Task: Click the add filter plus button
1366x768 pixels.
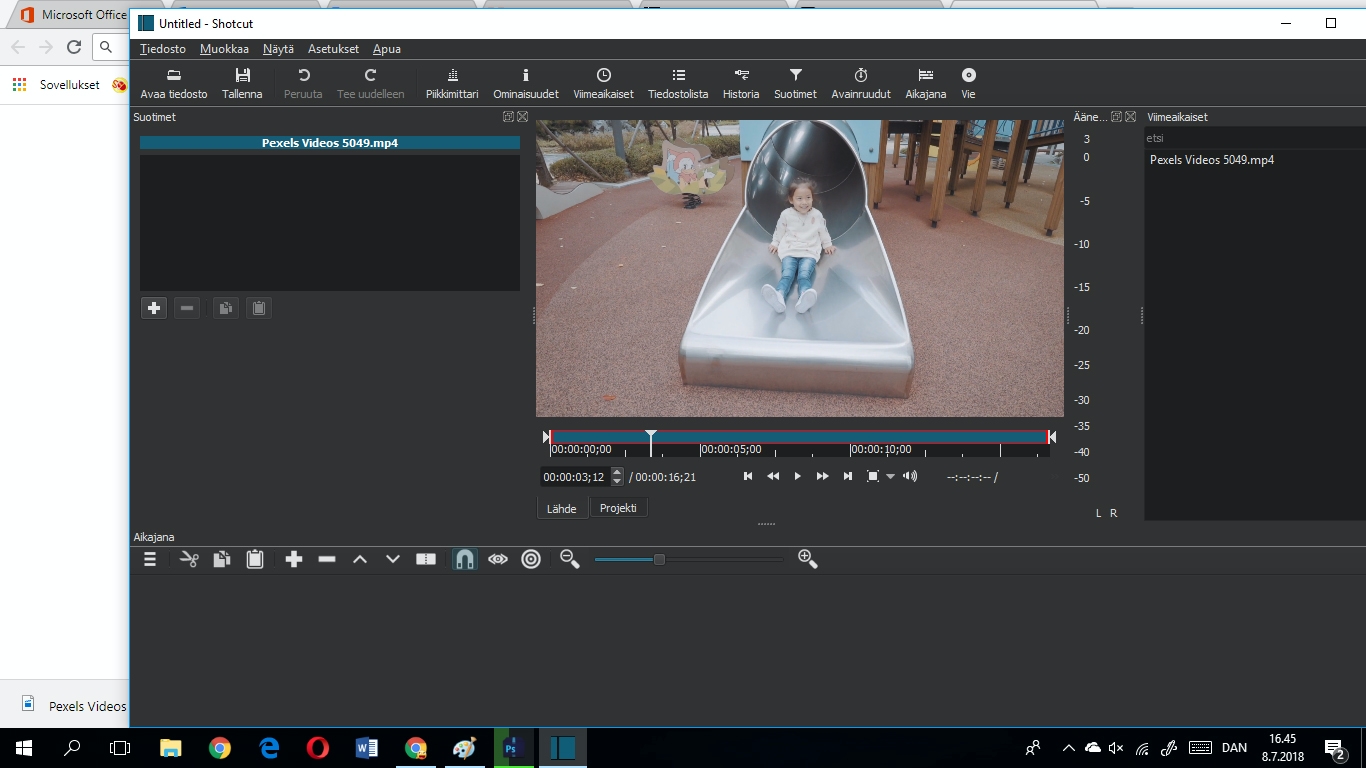Action: click(x=154, y=308)
